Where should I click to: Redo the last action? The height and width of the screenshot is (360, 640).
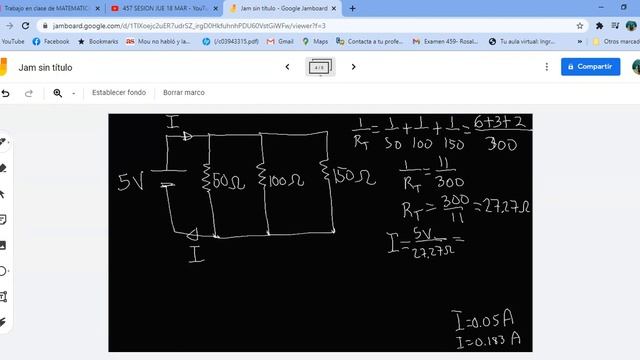pos(29,93)
